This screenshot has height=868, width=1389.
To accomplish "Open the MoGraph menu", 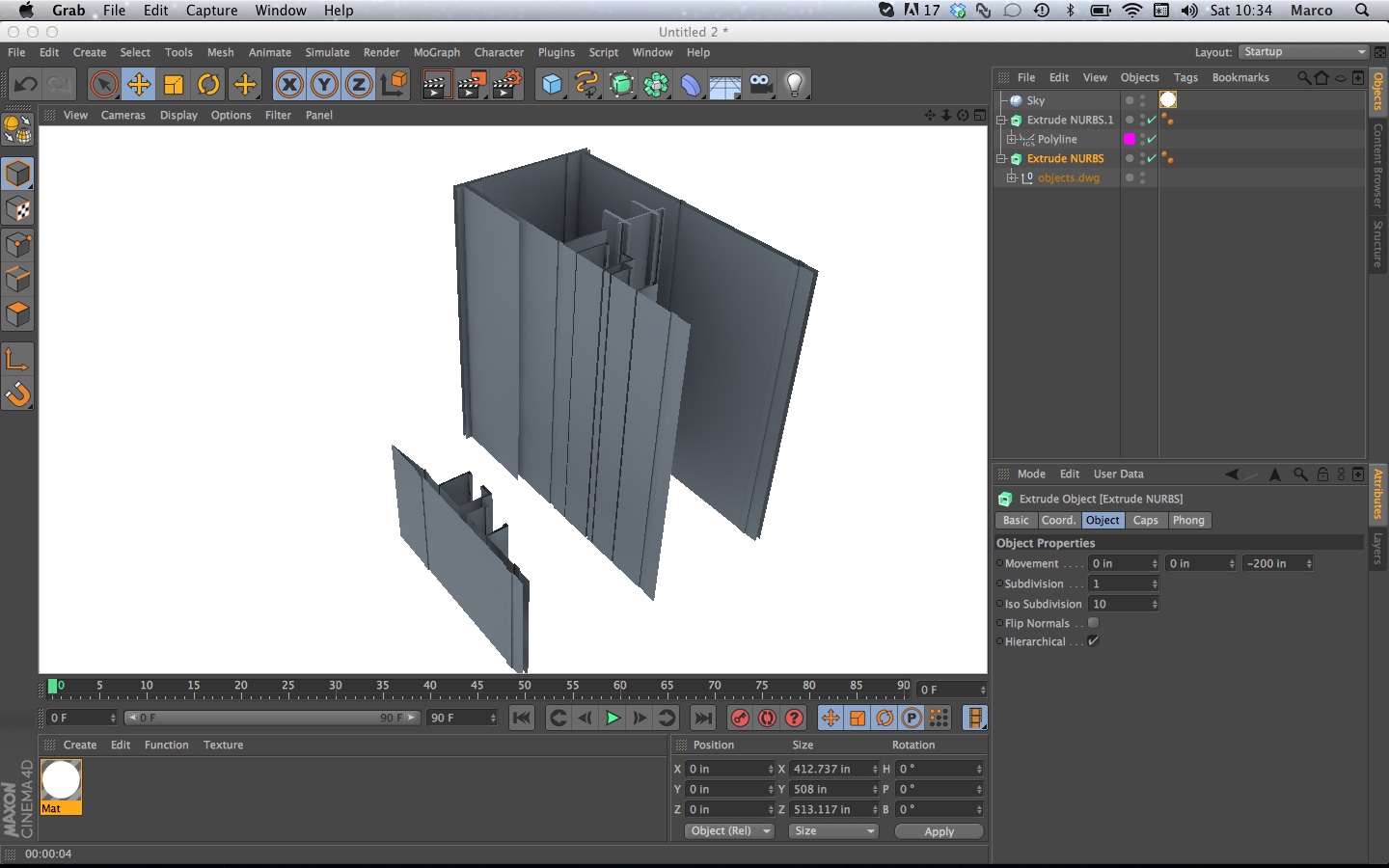I will pos(436,53).
